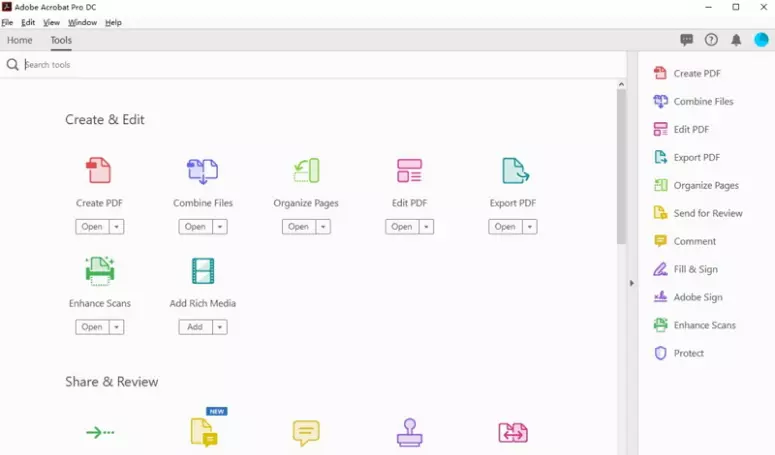This screenshot has width=775, height=455.
Task: Open the File menu
Action: point(7,22)
